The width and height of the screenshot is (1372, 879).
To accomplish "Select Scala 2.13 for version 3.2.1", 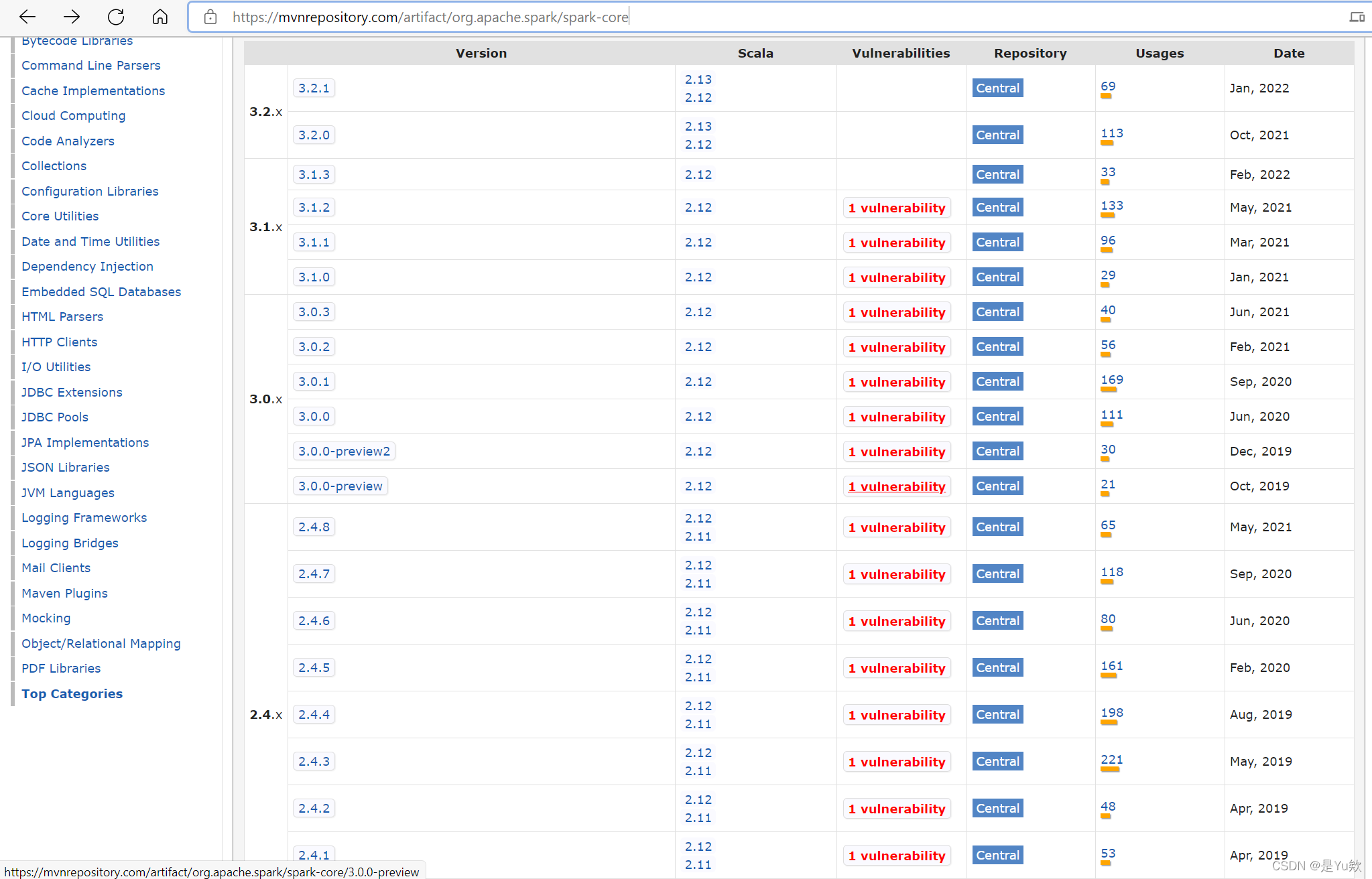I will 698,79.
